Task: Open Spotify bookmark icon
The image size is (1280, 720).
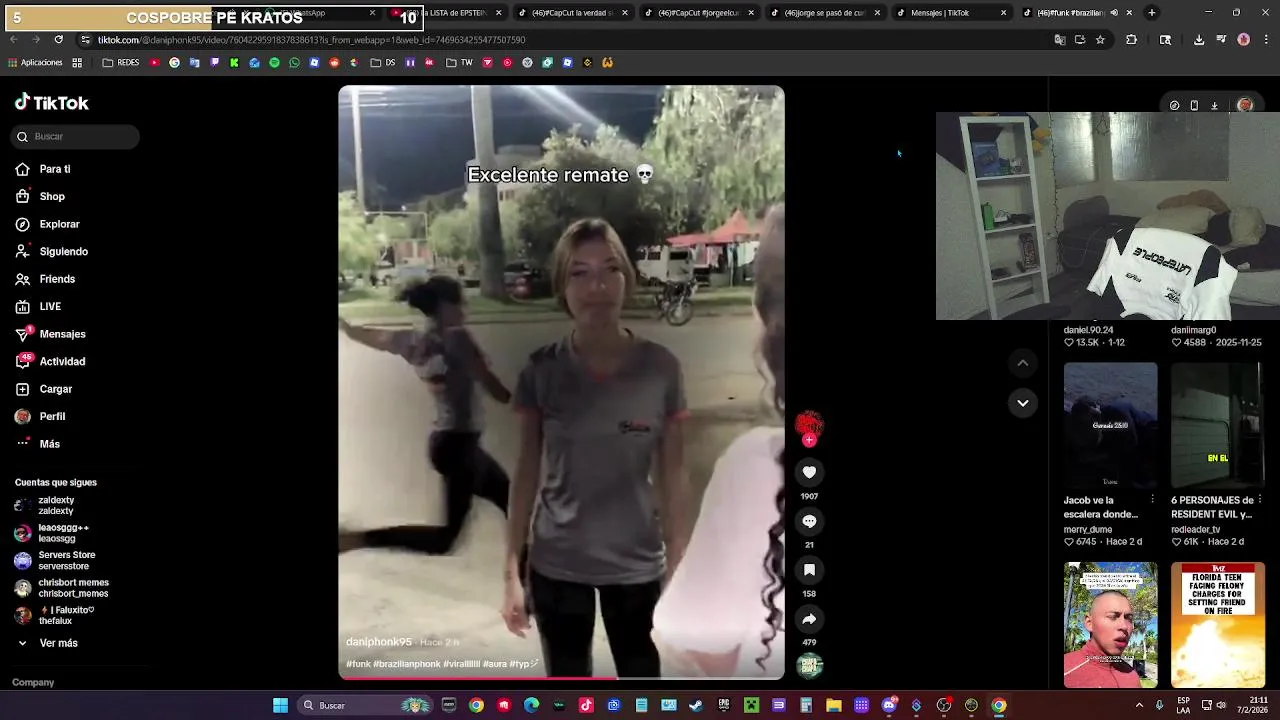Action: pyautogui.click(x=274, y=63)
